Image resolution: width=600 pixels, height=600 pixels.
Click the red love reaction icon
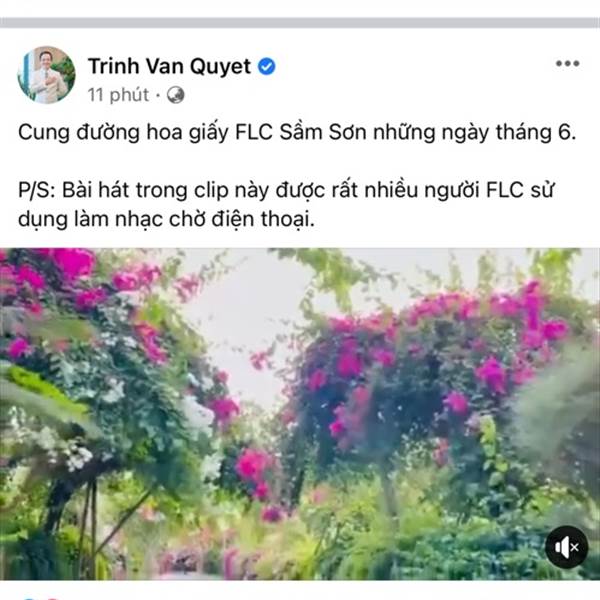point(52,598)
